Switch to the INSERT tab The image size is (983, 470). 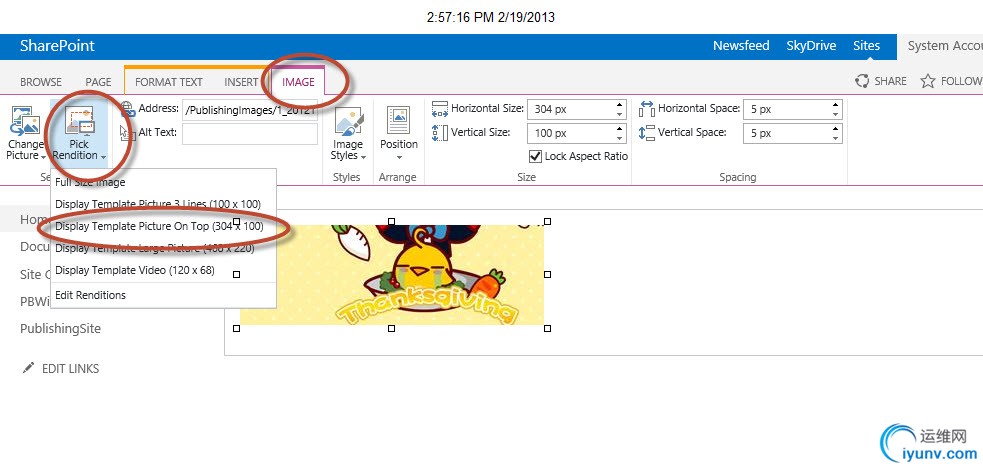(241, 82)
